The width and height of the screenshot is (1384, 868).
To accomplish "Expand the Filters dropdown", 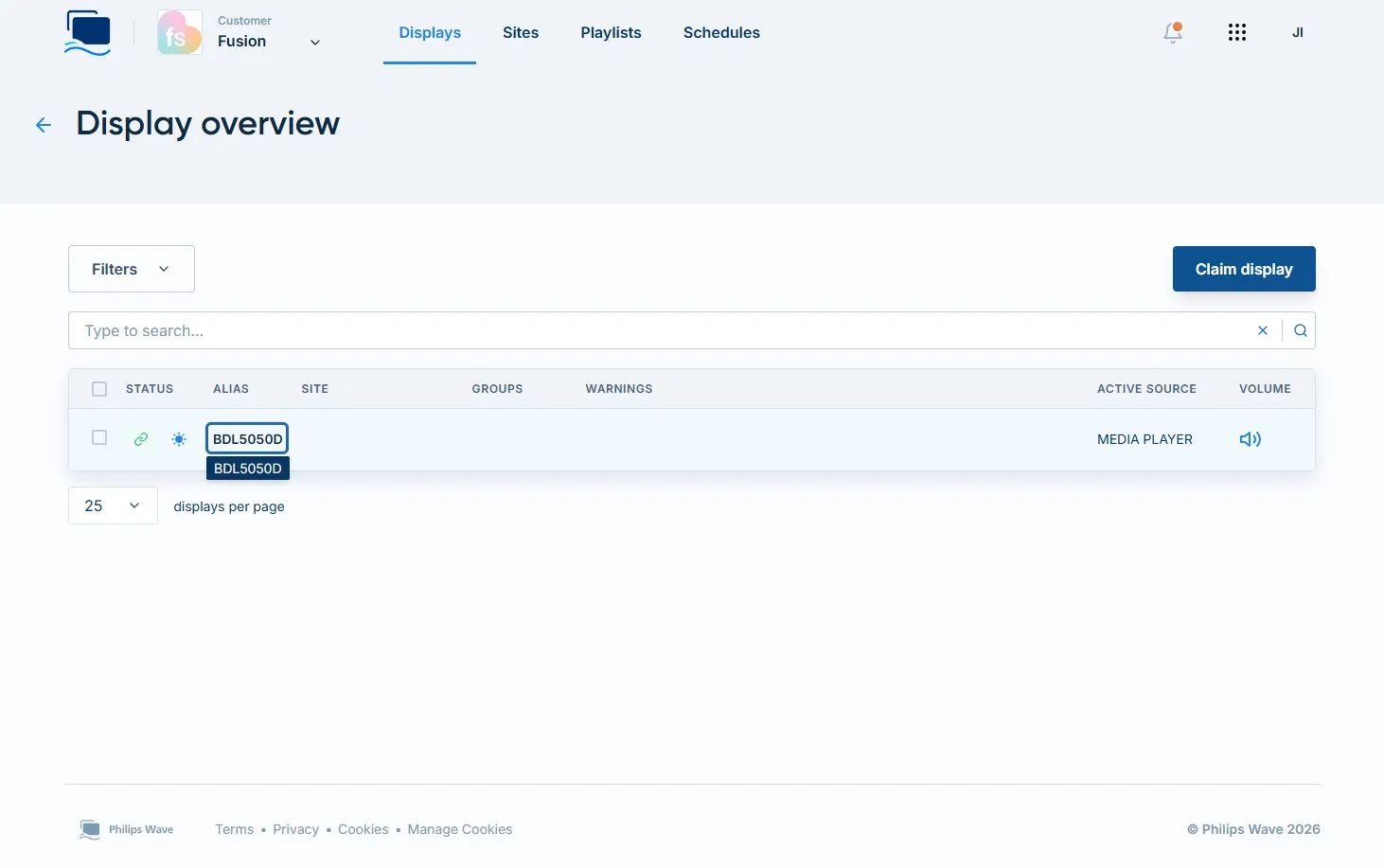I will point(132,269).
